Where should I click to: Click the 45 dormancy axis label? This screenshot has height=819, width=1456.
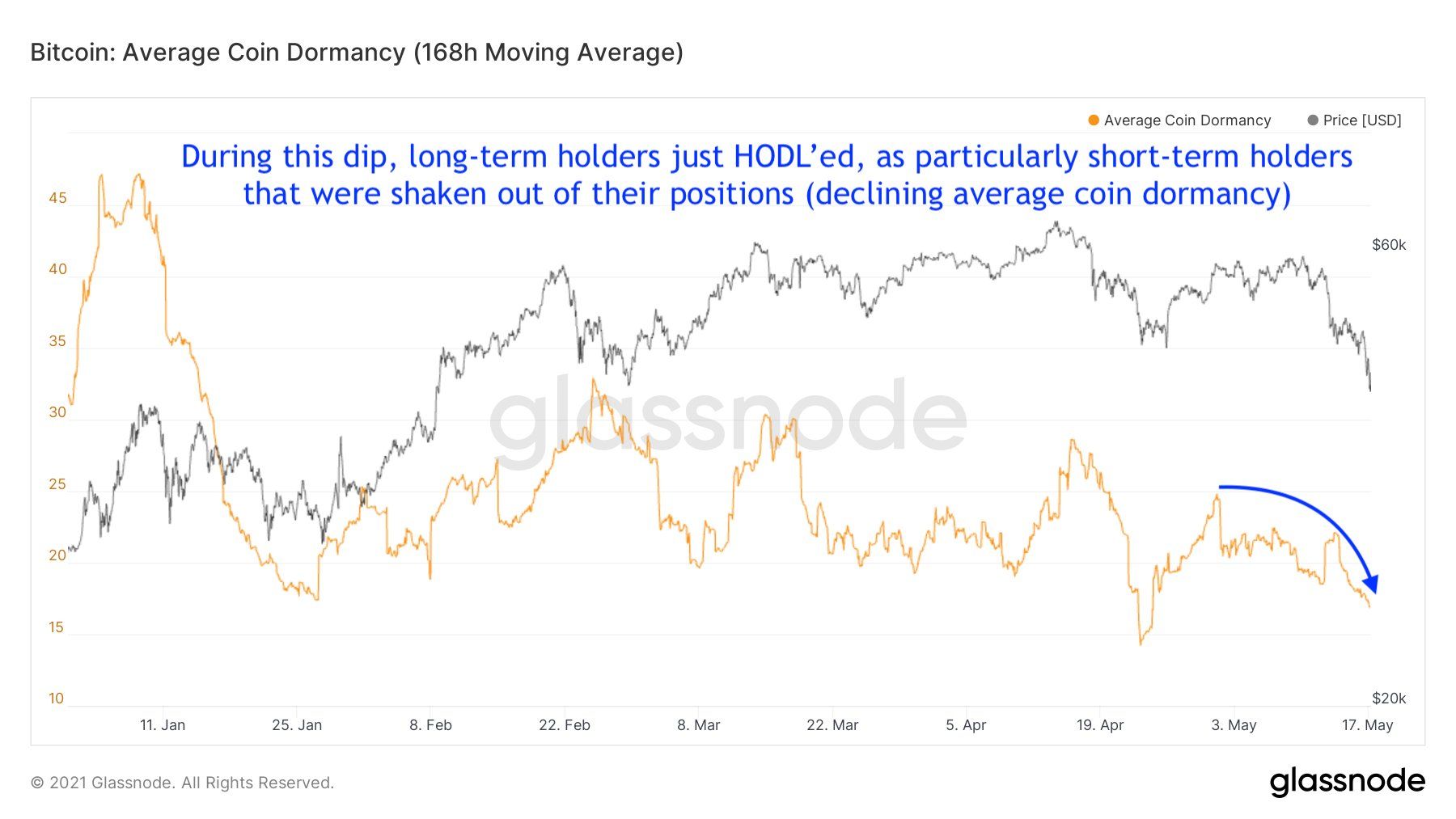tap(57, 198)
